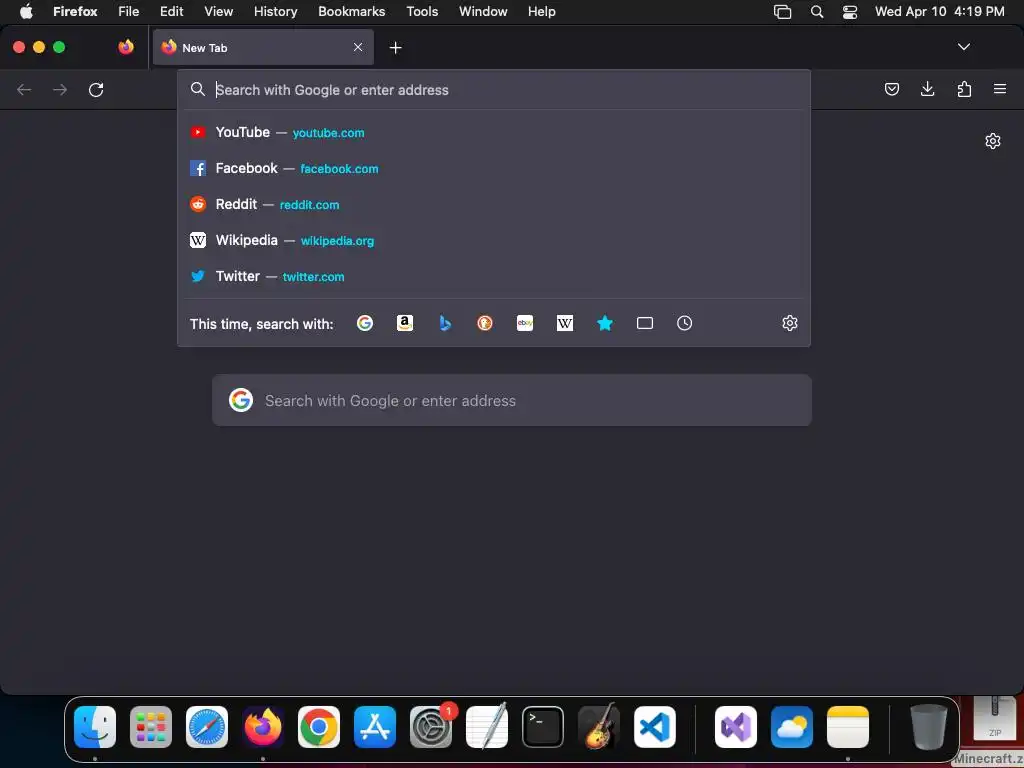Open the Extensions puzzle icon

click(x=964, y=89)
